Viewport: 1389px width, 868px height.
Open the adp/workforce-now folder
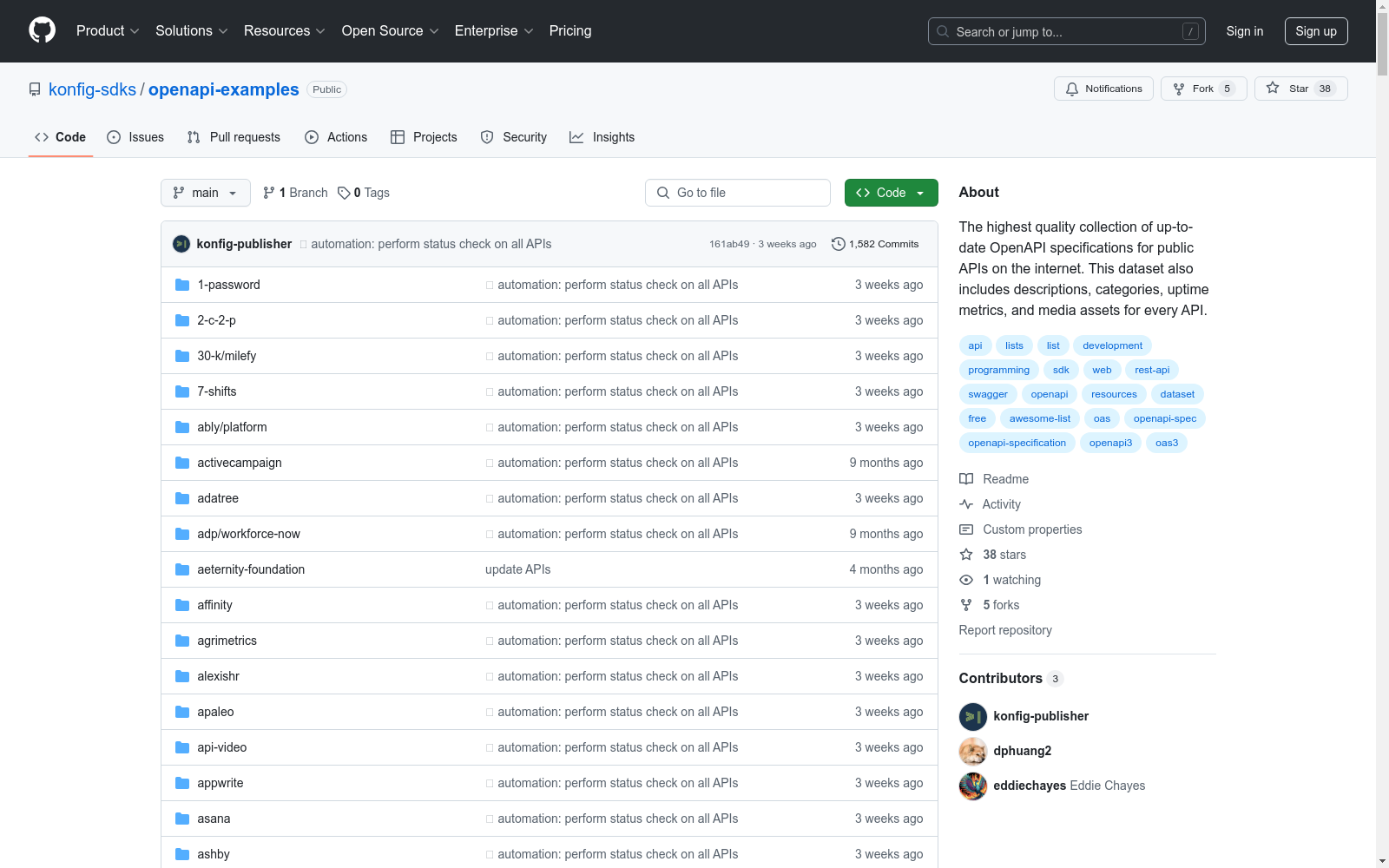click(248, 534)
